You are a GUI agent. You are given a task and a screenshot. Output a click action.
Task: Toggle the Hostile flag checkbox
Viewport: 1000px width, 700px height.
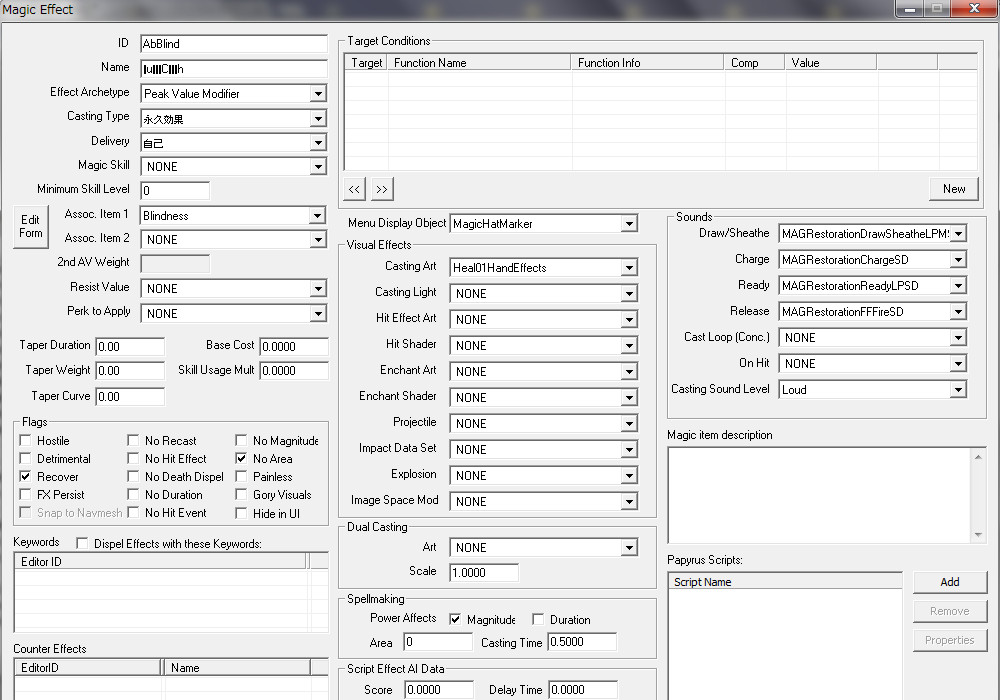click(26, 441)
